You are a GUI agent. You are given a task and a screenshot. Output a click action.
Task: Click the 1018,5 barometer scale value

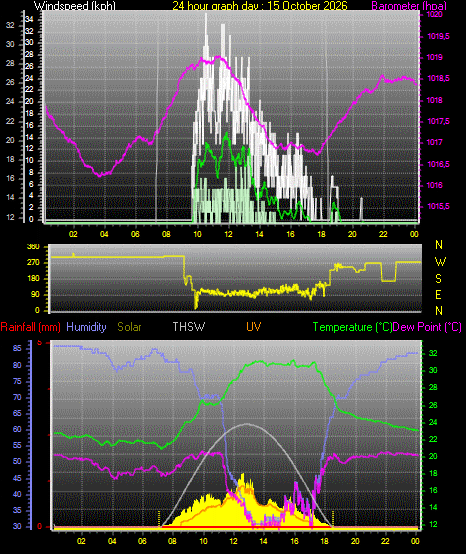pos(438,79)
